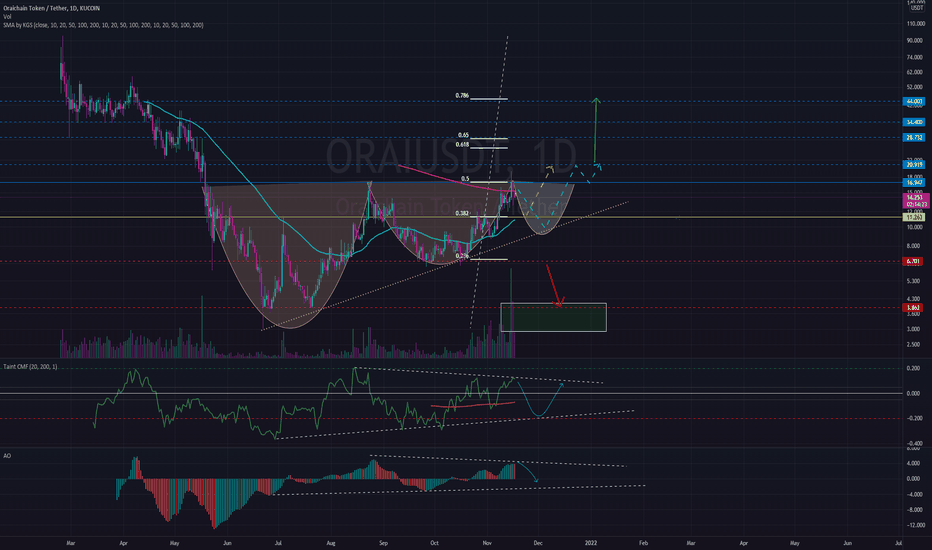
Task: Click the 2022 label on time axis
Action: [x=591, y=543]
